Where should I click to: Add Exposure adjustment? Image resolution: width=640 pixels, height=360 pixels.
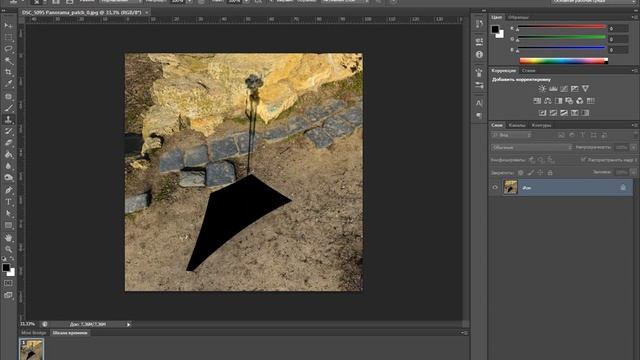[575, 89]
